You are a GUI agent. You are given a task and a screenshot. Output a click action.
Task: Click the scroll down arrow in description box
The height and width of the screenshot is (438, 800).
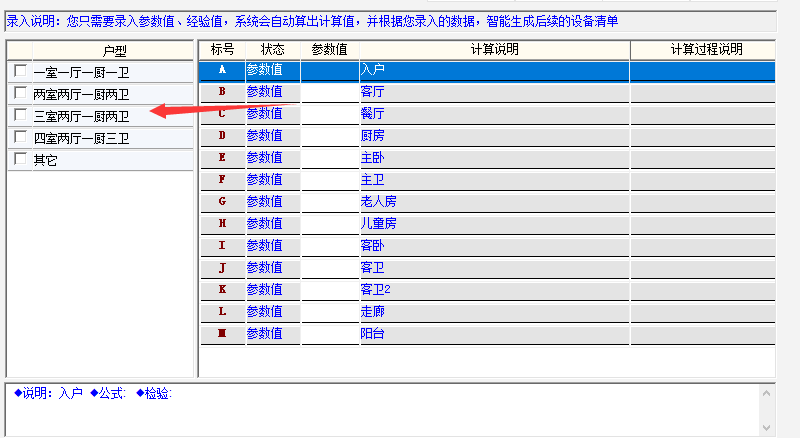766,427
